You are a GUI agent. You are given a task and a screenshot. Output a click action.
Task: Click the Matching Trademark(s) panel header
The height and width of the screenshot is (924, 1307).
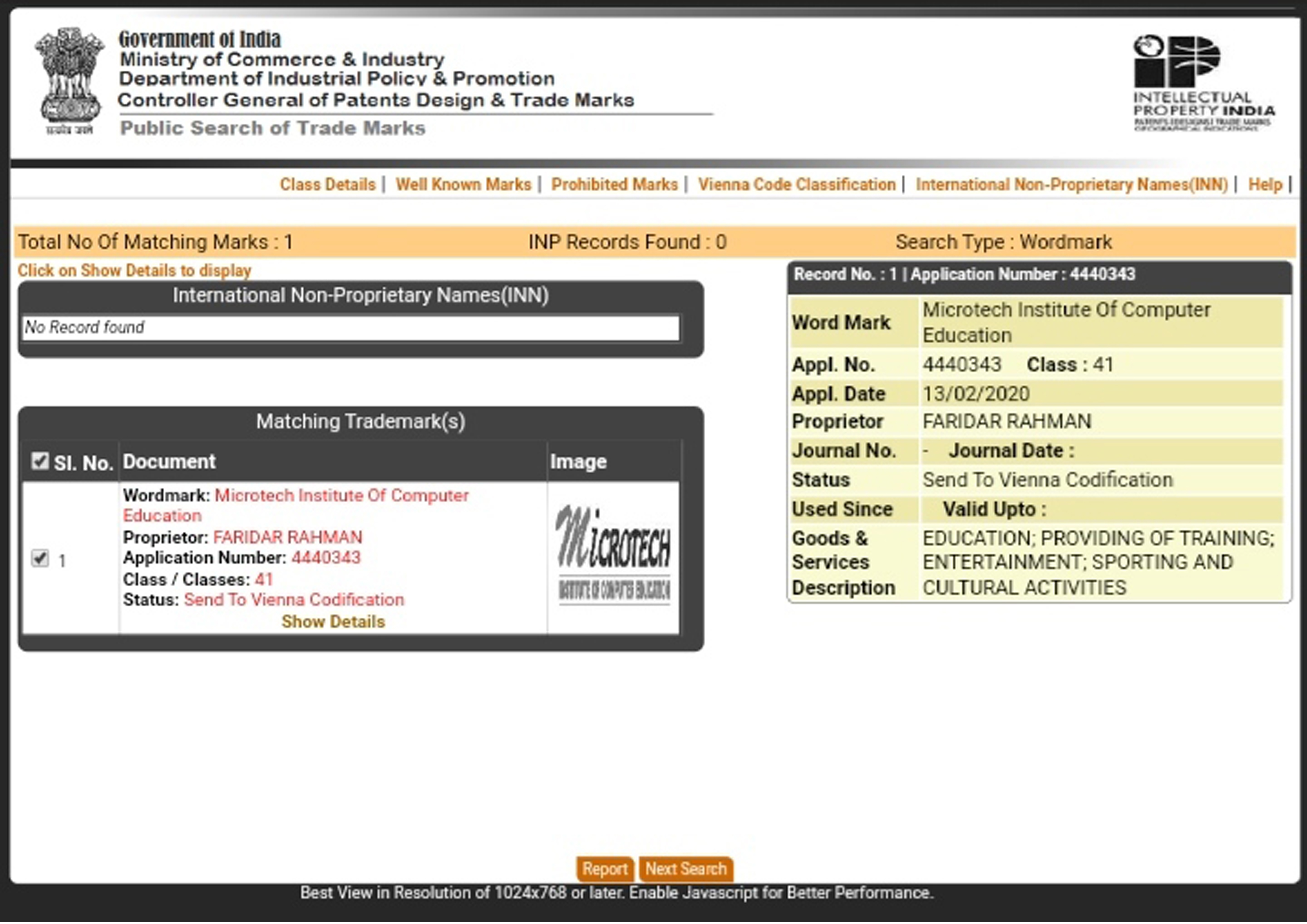coord(361,422)
